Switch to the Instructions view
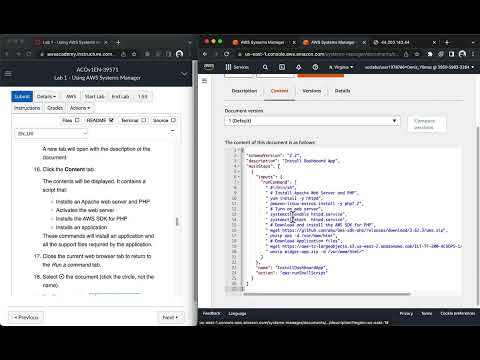480x360 pixels. (27, 108)
